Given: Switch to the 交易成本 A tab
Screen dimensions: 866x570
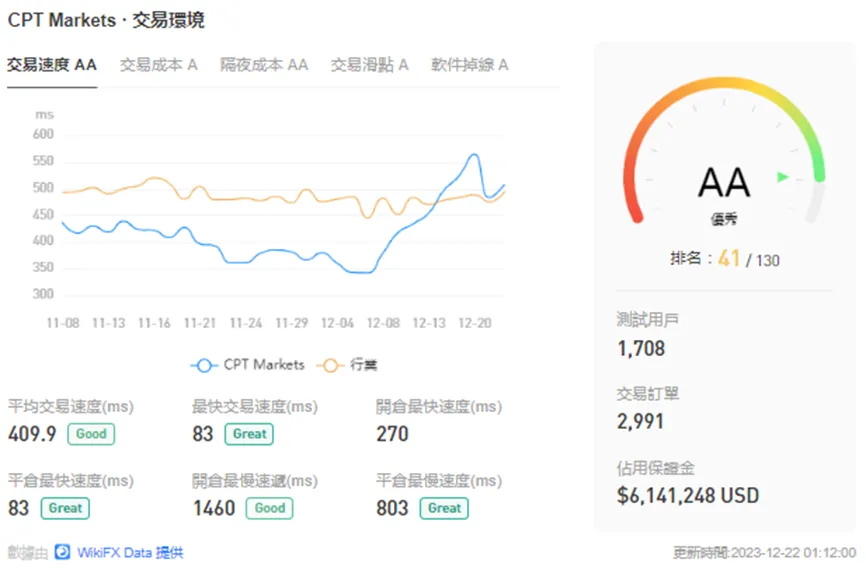Looking at the screenshot, I should 159,65.
